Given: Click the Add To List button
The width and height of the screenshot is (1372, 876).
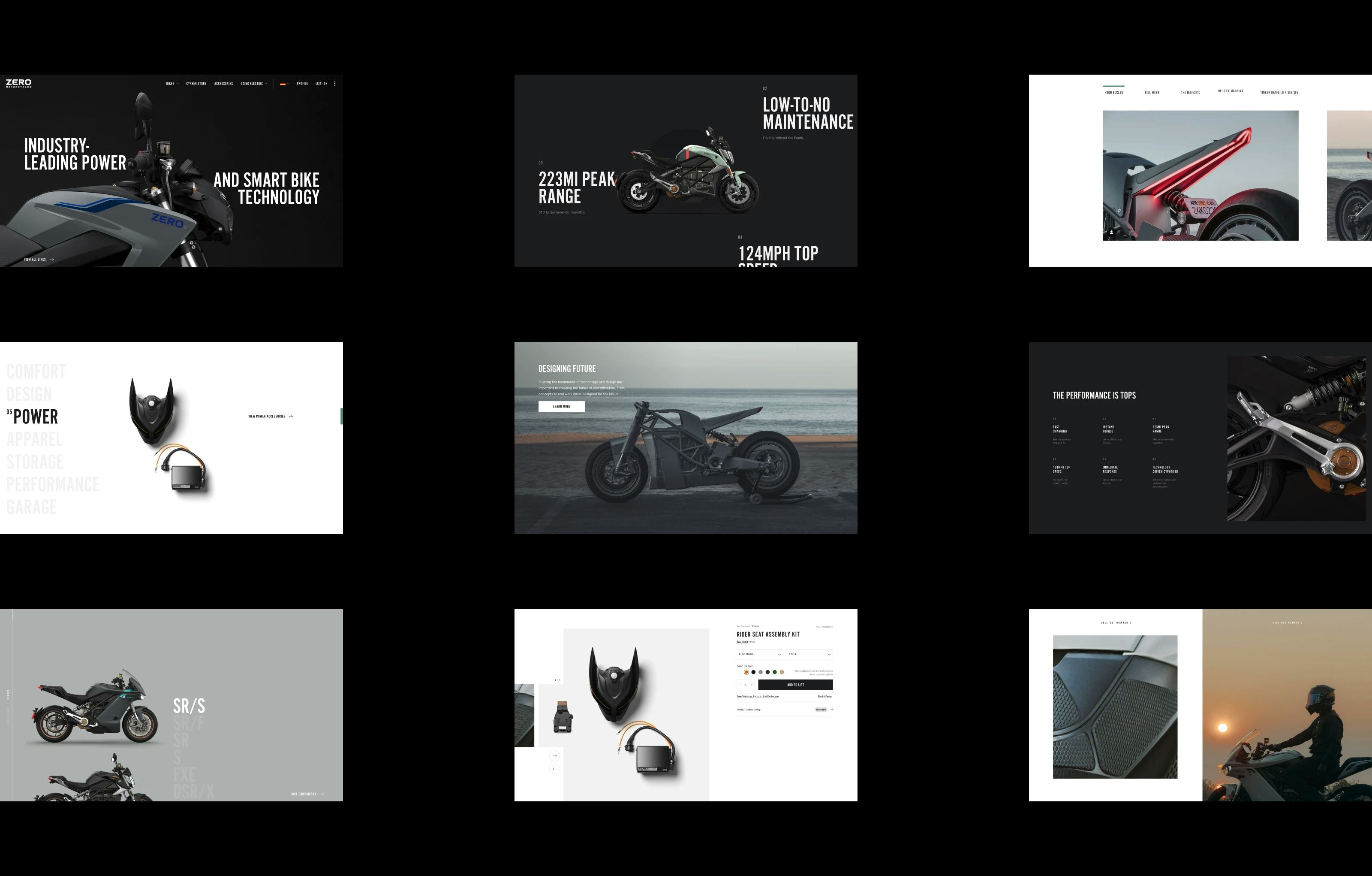Looking at the screenshot, I should point(796,685).
